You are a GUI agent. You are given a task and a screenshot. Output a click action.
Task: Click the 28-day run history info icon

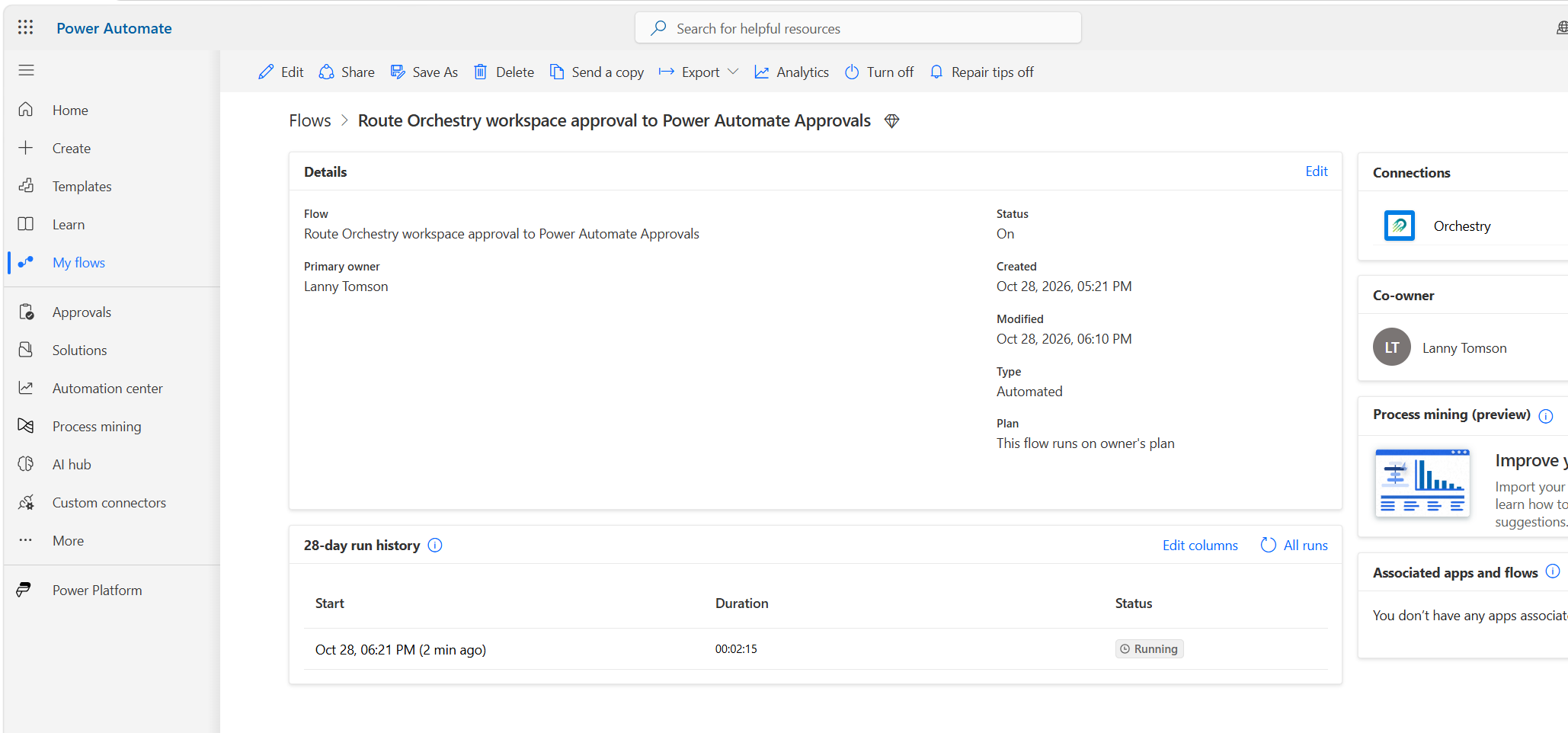point(435,546)
